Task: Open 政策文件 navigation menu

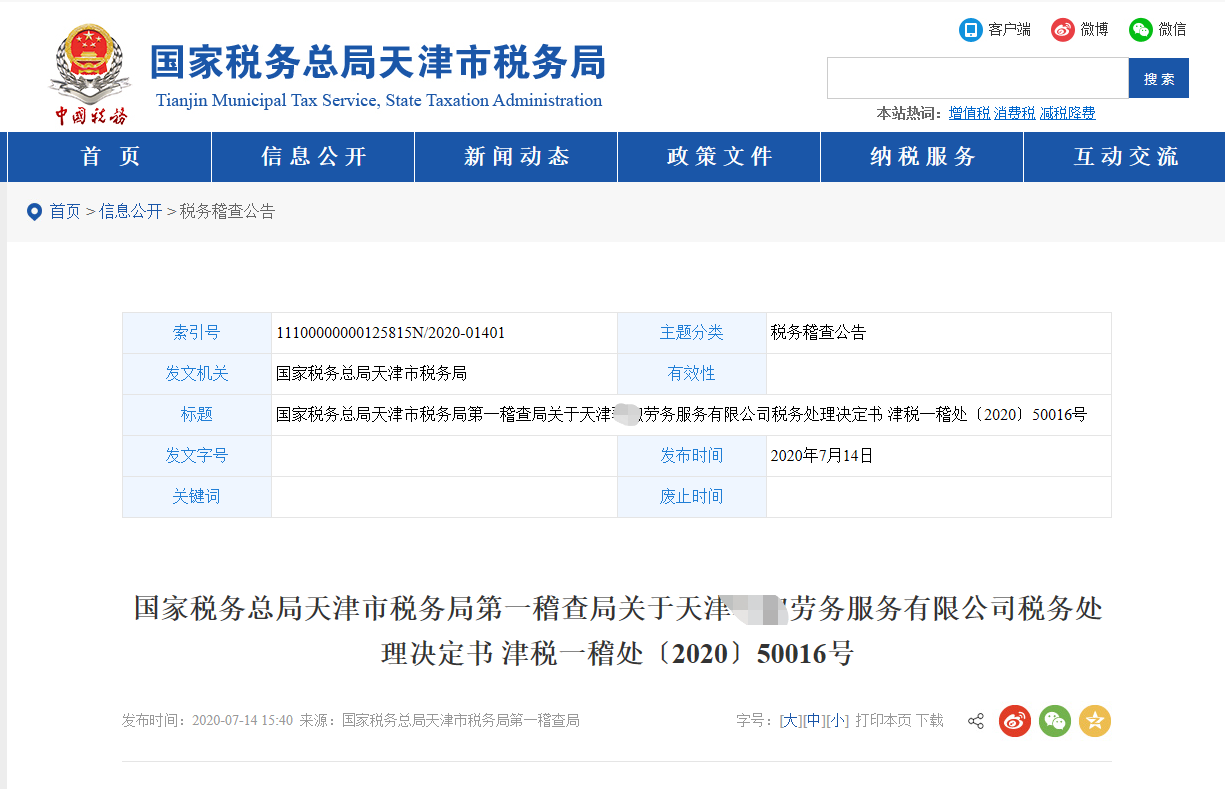Action: coord(719,157)
